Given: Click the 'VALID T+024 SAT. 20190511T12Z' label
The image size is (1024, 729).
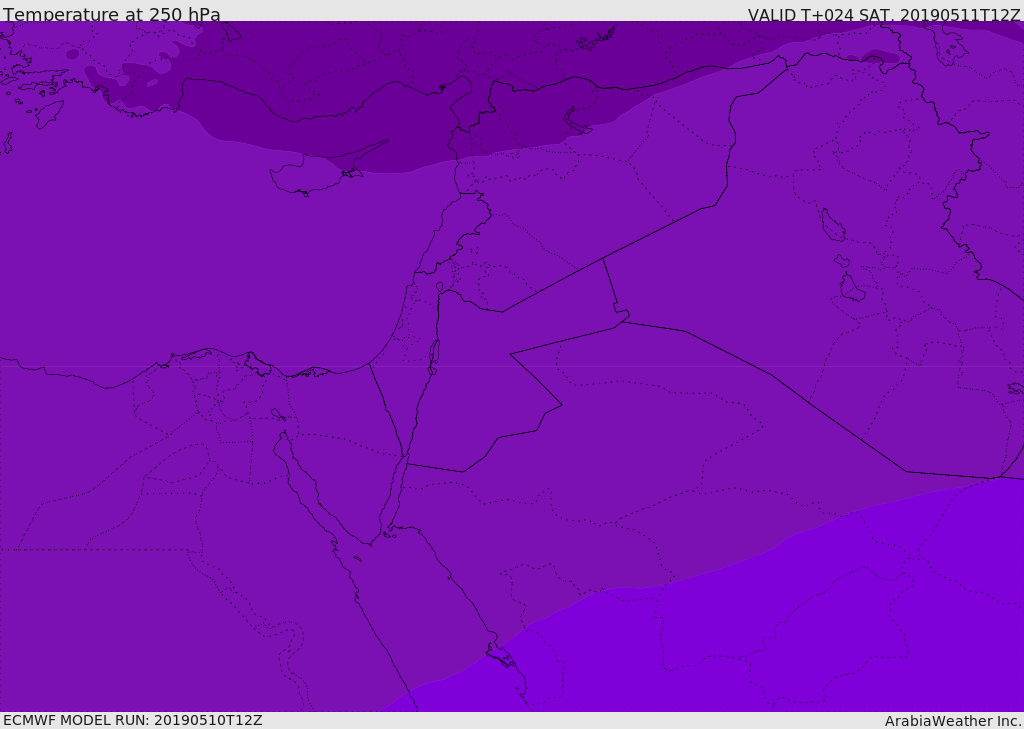Looking at the screenshot, I should (x=884, y=14).
